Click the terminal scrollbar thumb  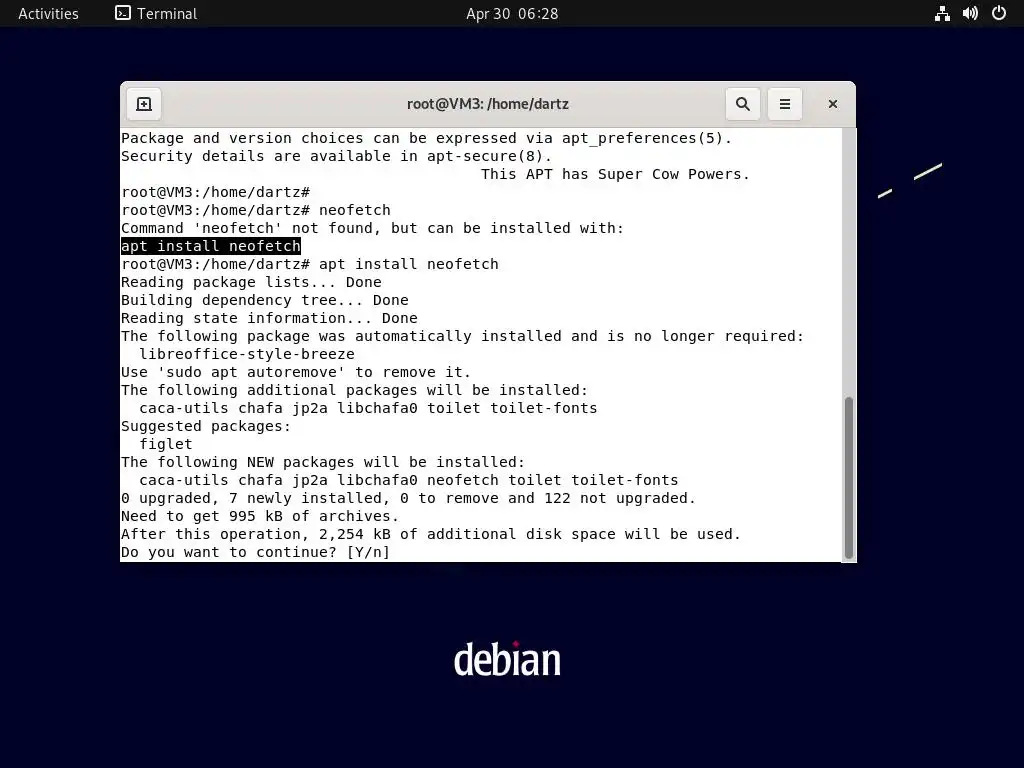coord(848,477)
